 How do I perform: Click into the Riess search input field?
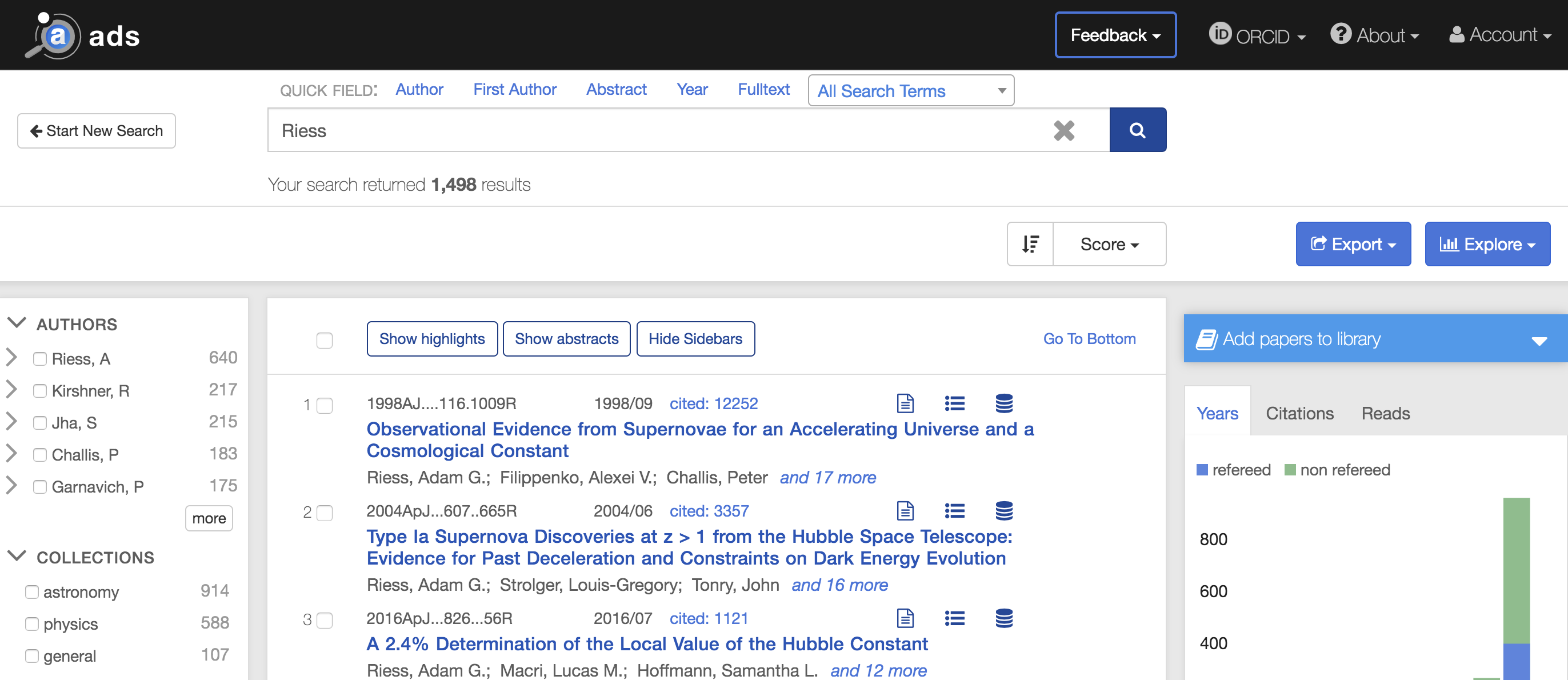pos(657,130)
